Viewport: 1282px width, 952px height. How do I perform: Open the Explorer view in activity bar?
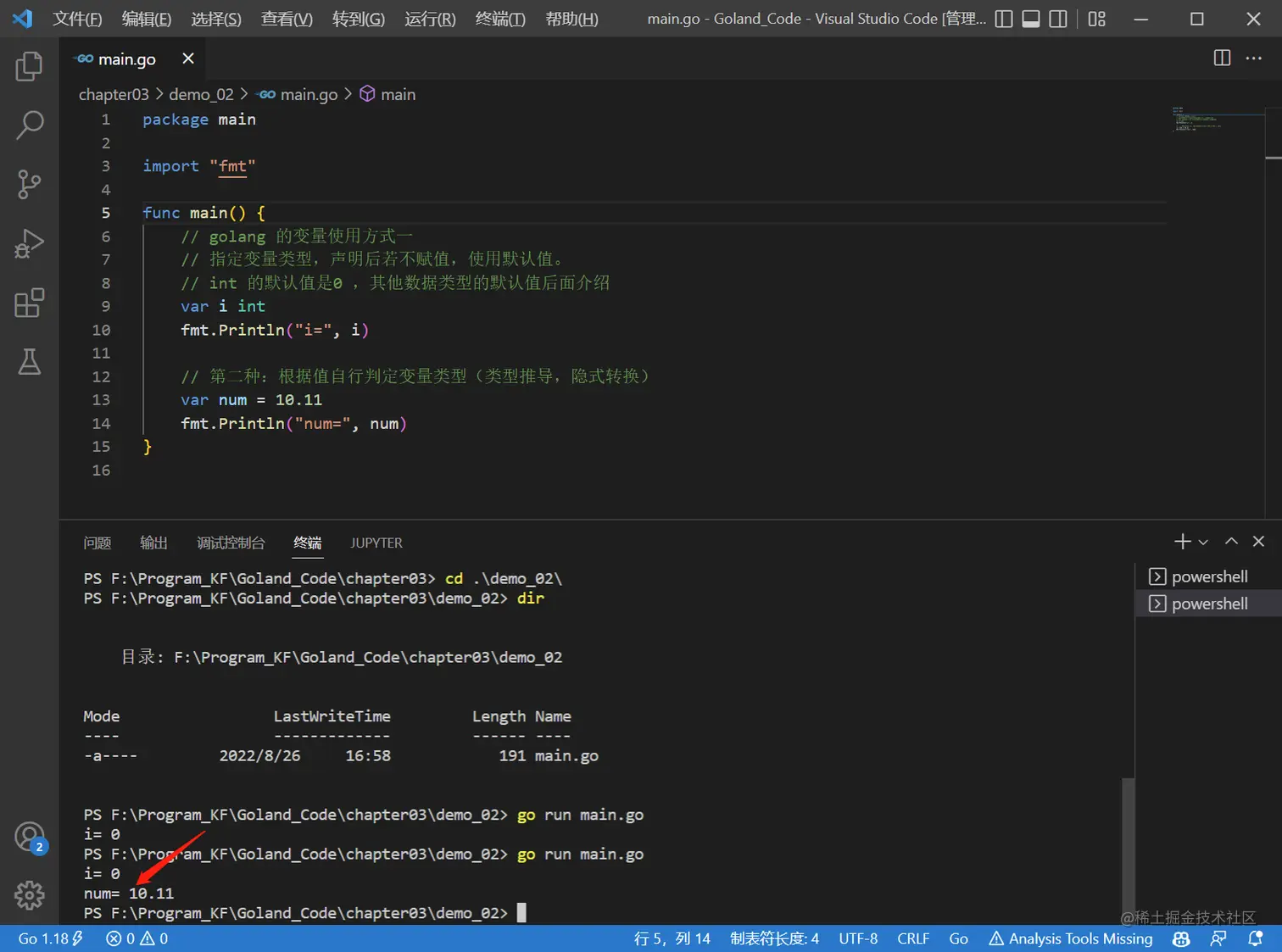pos(29,66)
